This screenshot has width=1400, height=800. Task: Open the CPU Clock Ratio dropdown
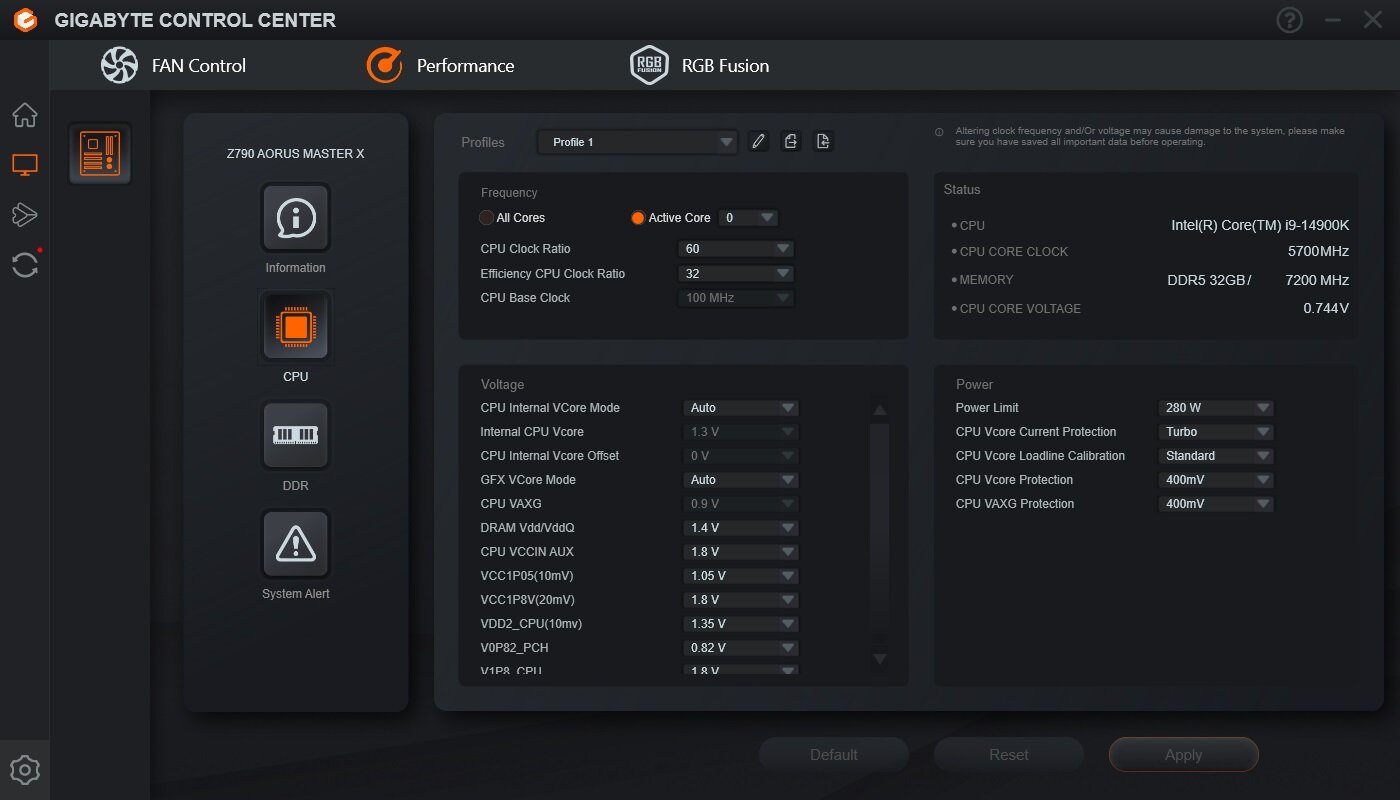(x=736, y=249)
